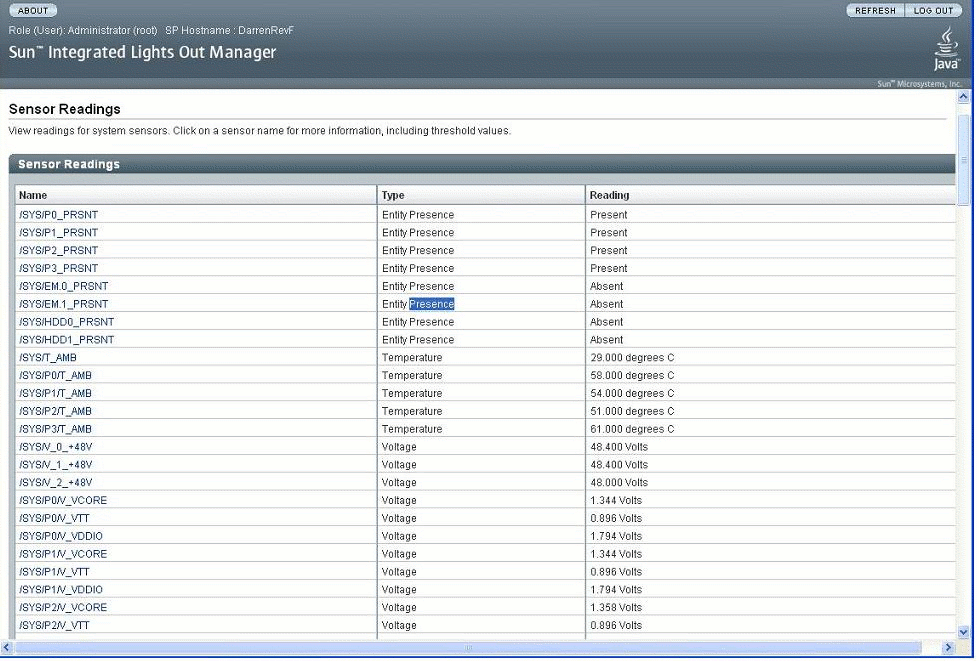The image size is (979, 661).
Task: Open sensor /SYS/P1_PRSNT
Action: tap(58, 233)
